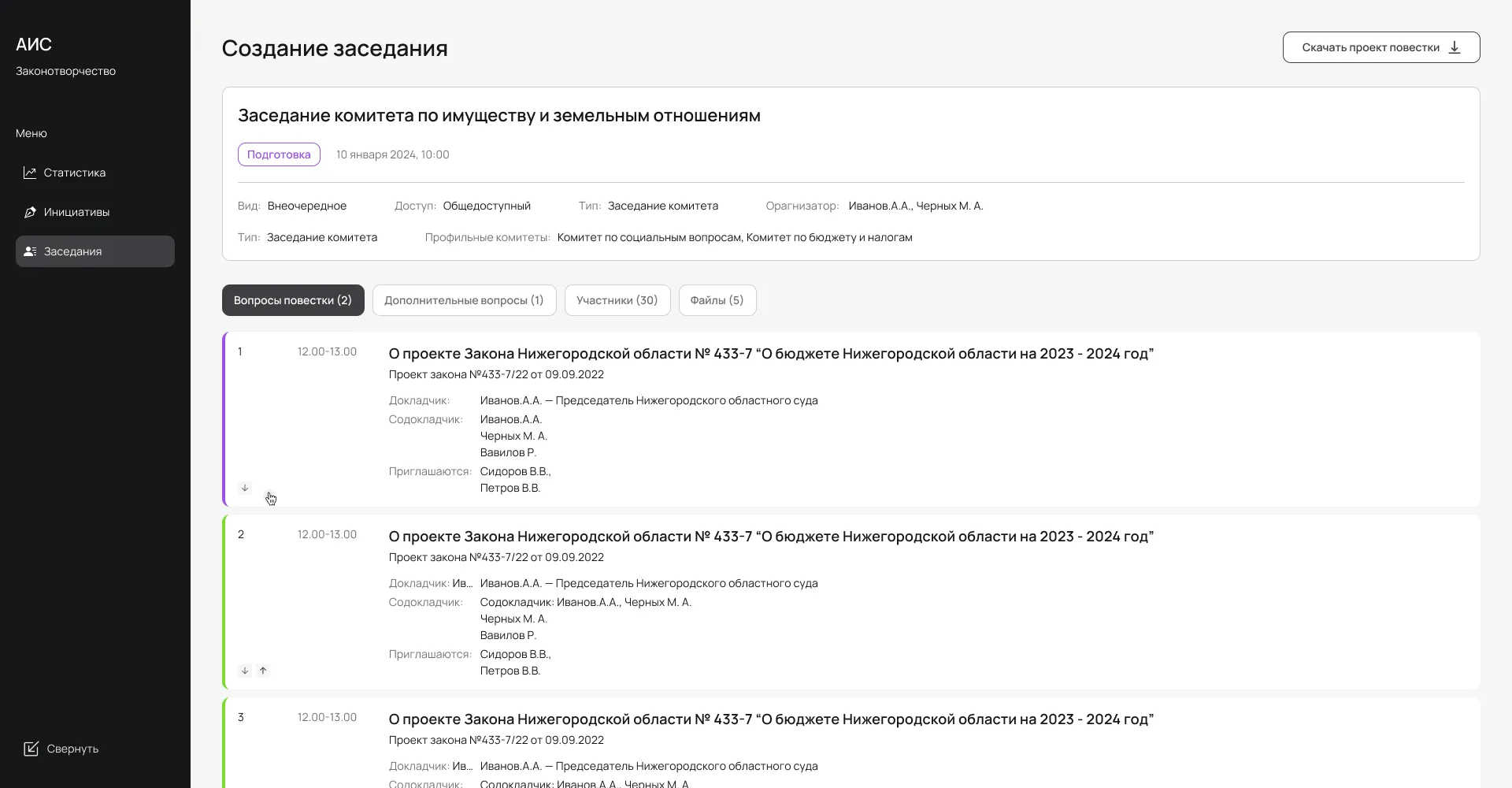
Task: Move agenda item 2 down with arrow
Action: [x=245, y=671]
